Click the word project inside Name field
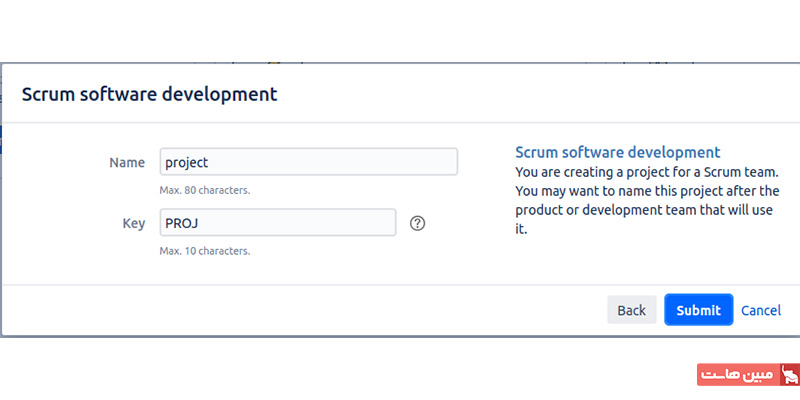This screenshot has height=400, width=800. click(187, 163)
